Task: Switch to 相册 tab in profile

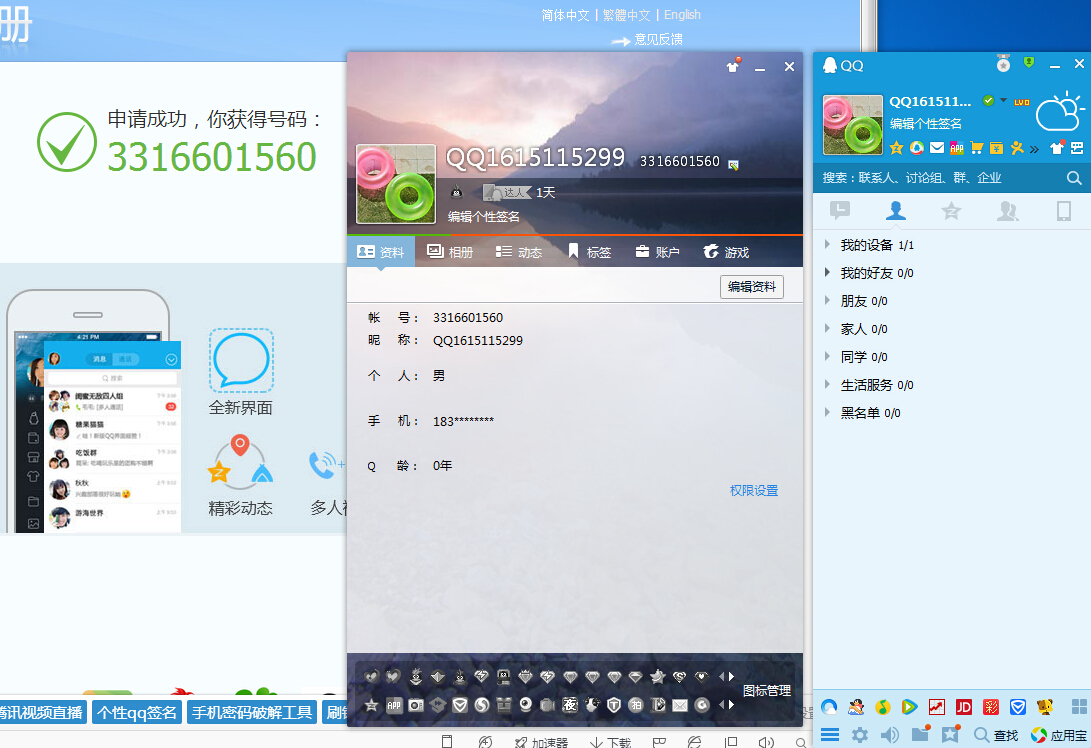Action: coord(449,252)
